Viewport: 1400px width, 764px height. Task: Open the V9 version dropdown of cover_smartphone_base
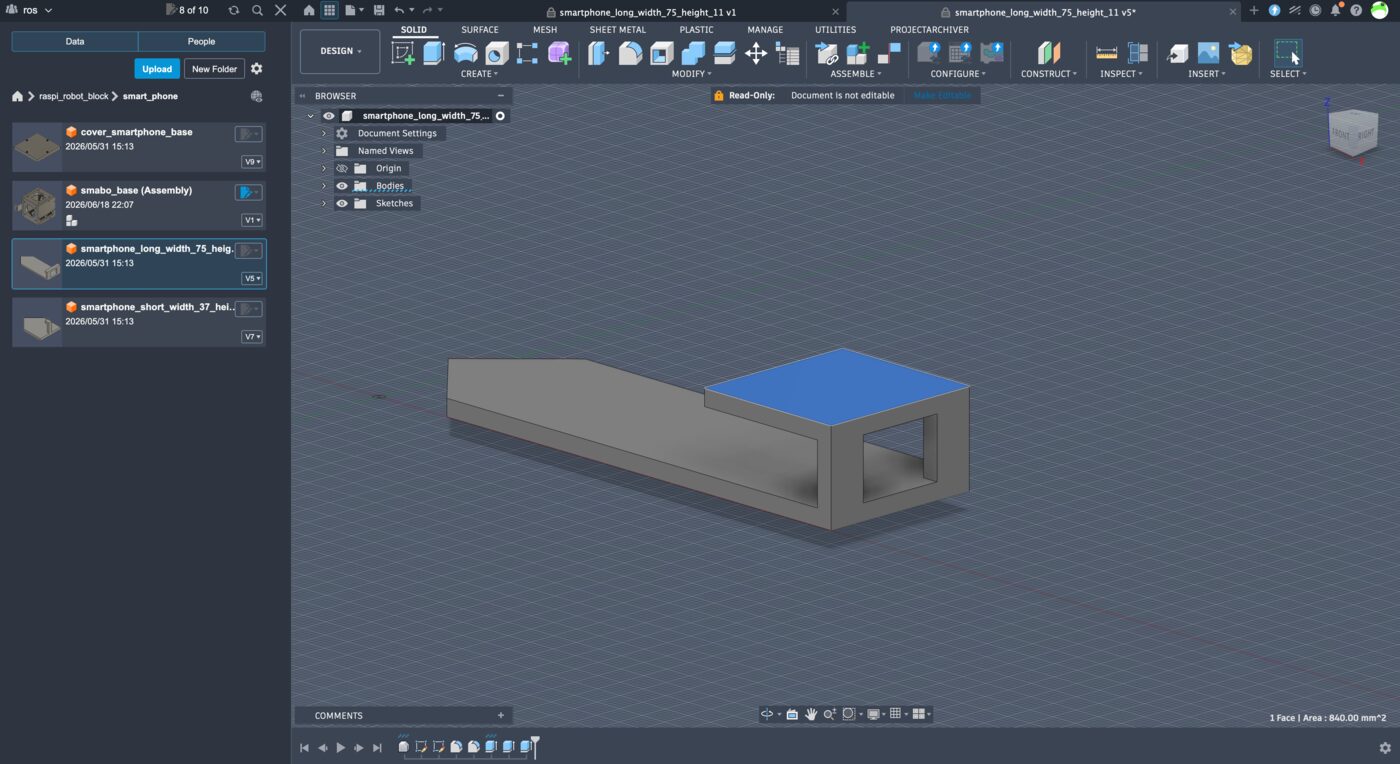coord(252,162)
